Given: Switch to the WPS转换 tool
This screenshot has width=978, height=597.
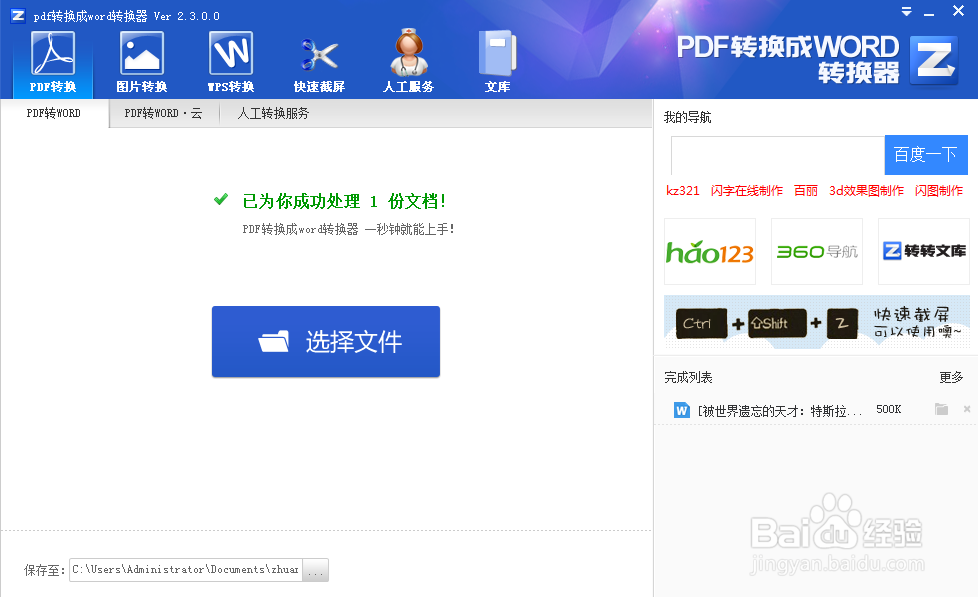Looking at the screenshot, I should click(x=229, y=60).
